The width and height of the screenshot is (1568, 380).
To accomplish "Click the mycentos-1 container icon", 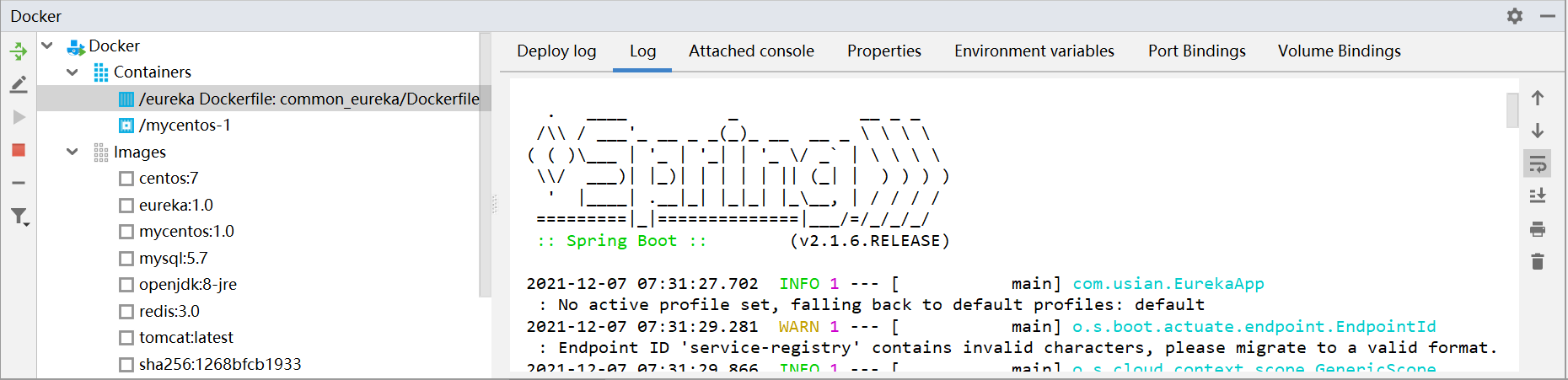I will click(126, 126).
